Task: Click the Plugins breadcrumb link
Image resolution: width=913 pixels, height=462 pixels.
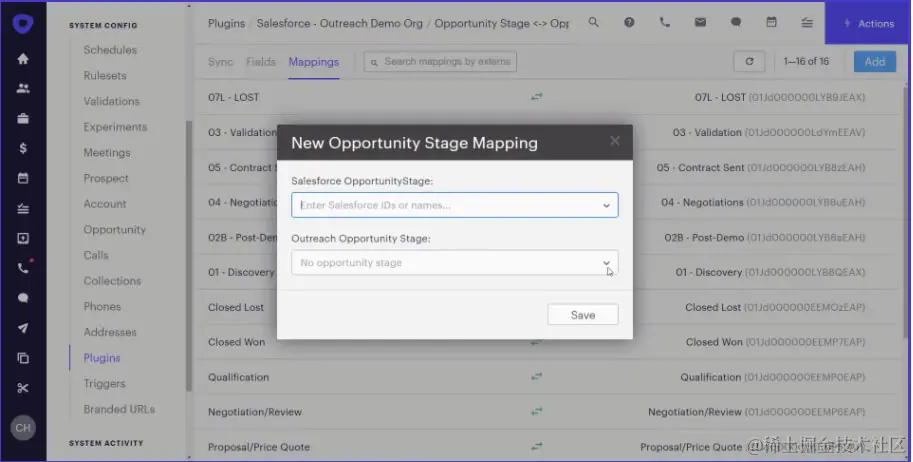Action: click(x=227, y=23)
